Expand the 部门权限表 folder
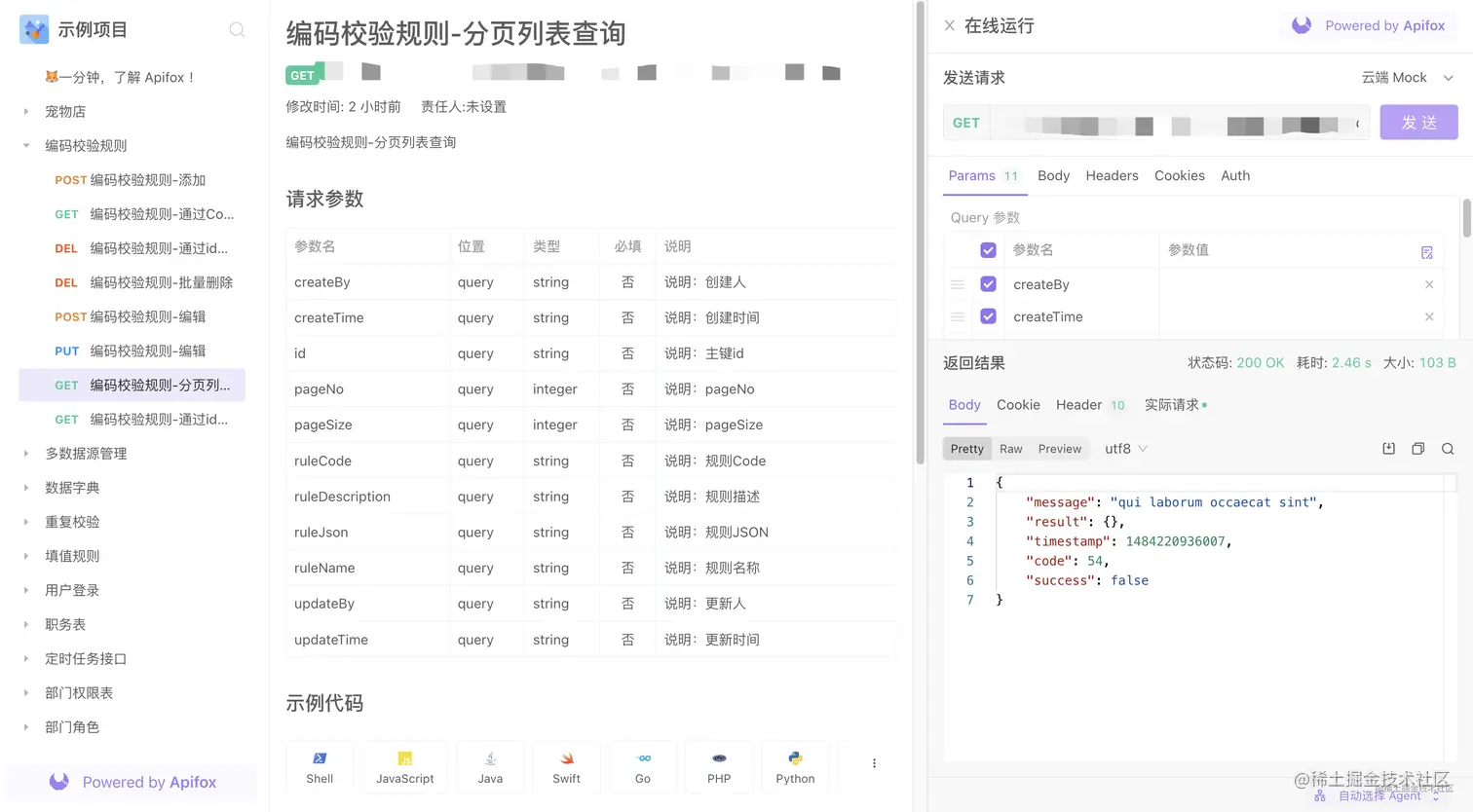 click(x=26, y=693)
